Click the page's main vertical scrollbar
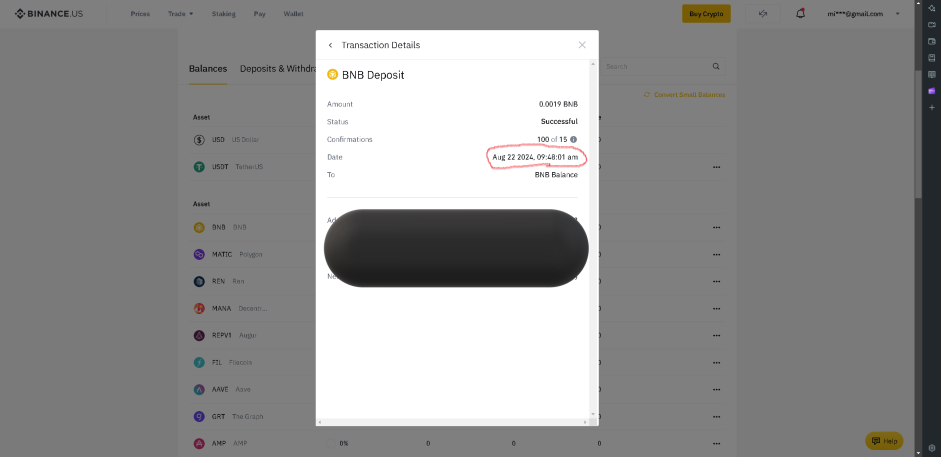The width and height of the screenshot is (941, 457). pos(918,134)
